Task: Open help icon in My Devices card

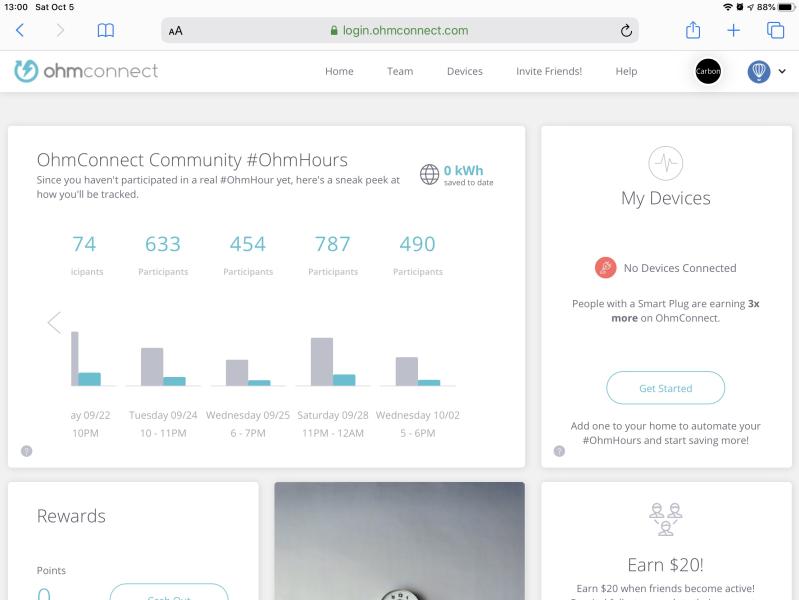Action: 559,451
